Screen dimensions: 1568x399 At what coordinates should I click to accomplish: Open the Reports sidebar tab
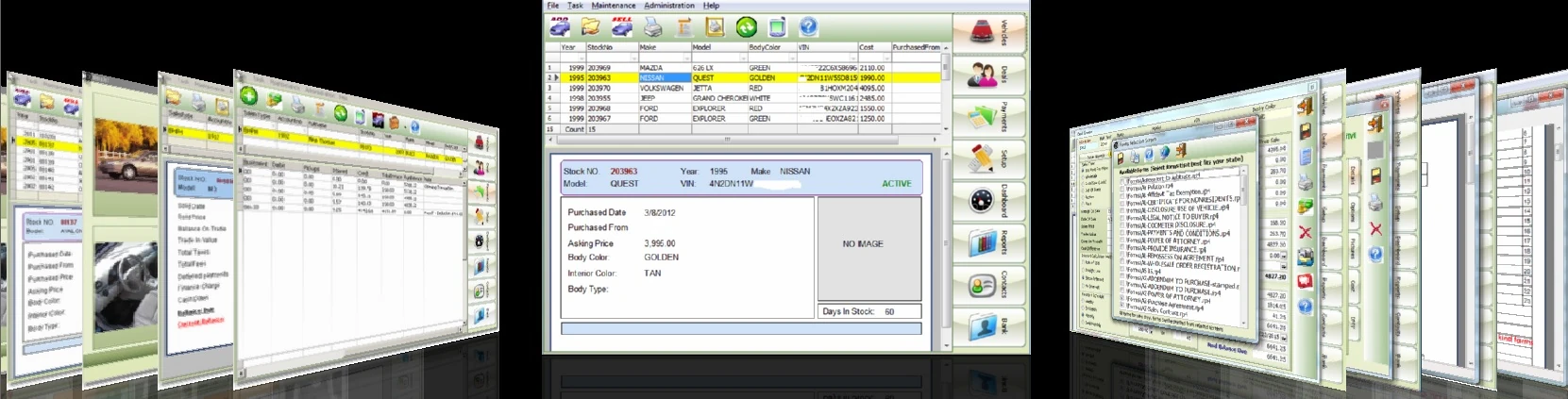(x=988, y=242)
